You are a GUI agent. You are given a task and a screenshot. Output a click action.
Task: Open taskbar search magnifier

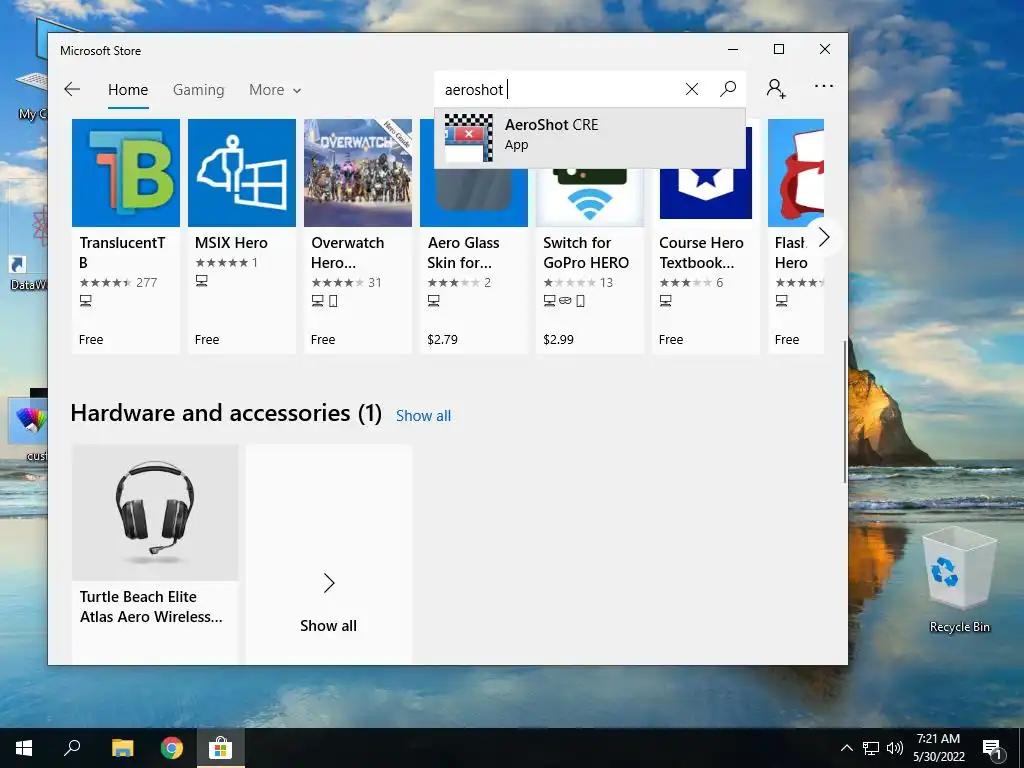[x=72, y=748]
